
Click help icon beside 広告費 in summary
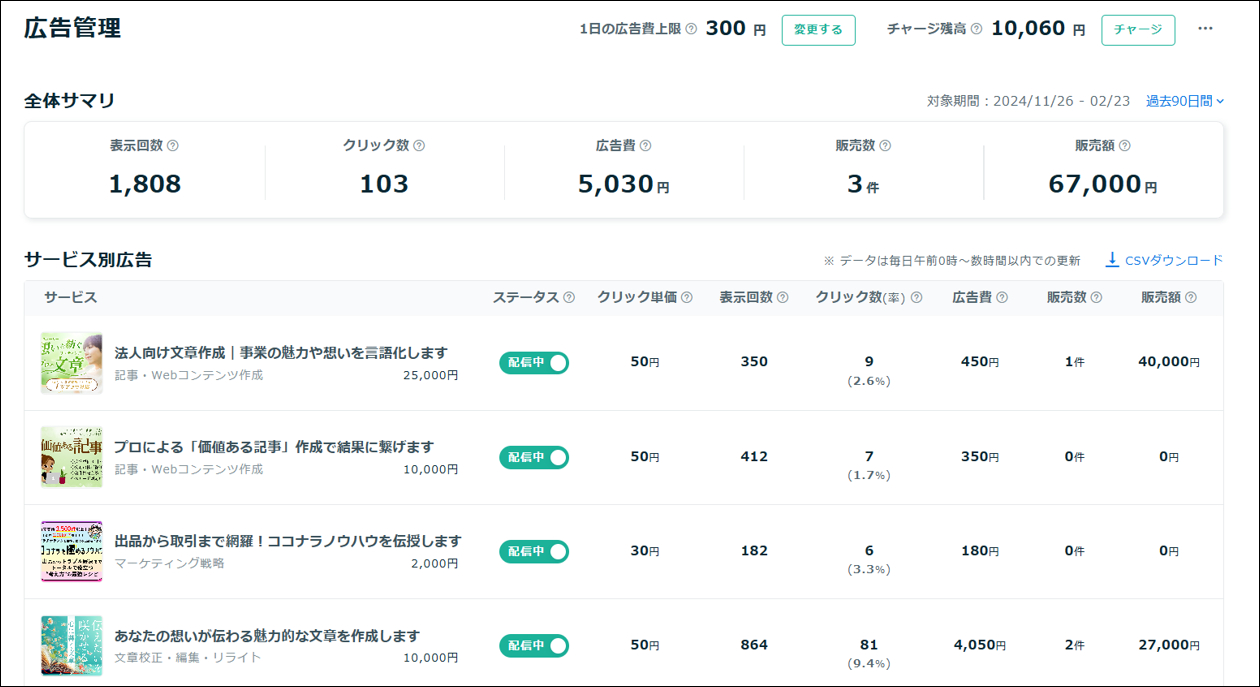pyautogui.click(x=645, y=146)
